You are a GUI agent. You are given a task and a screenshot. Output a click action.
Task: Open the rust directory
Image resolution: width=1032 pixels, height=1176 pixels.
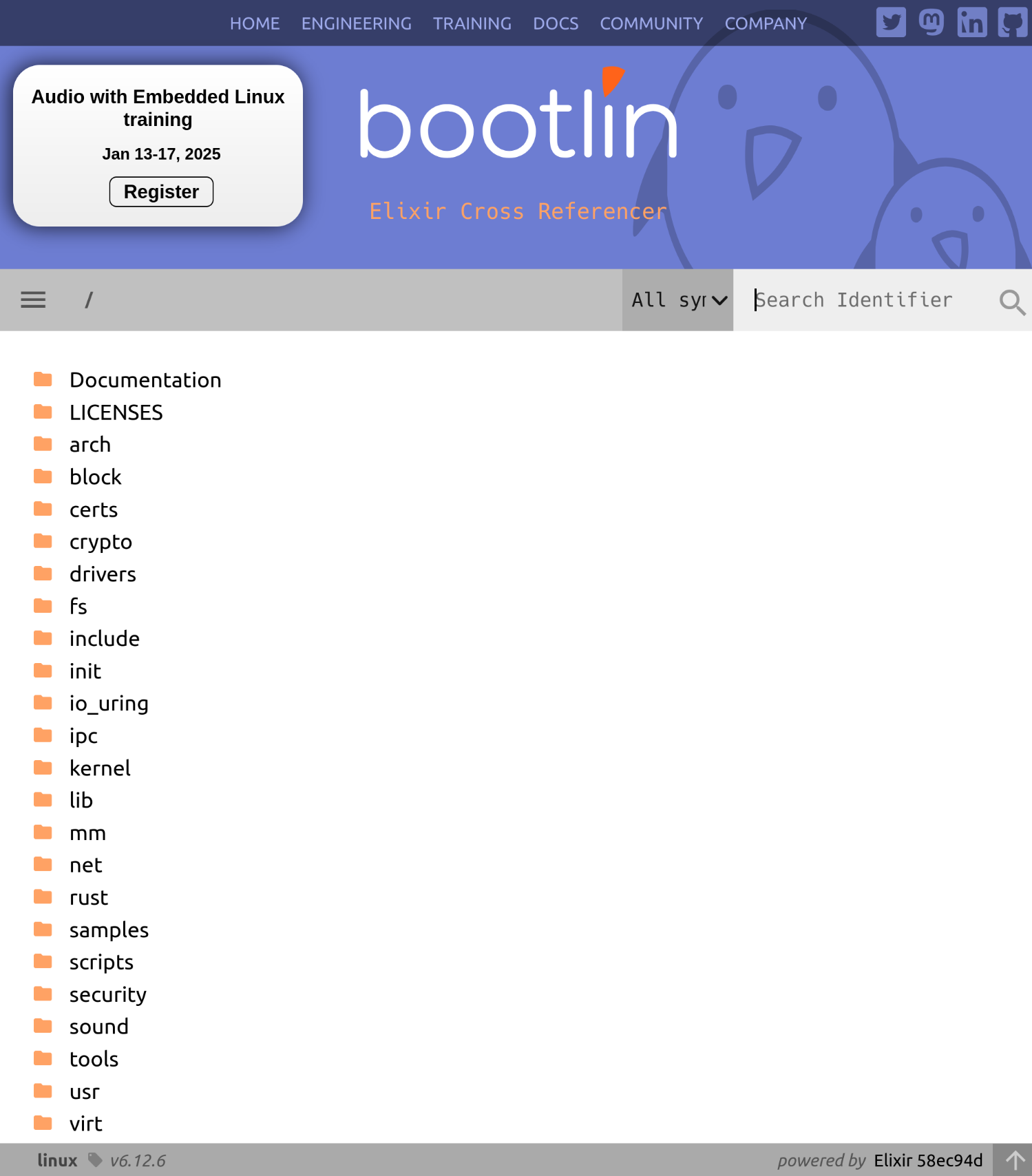pyautogui.click(x=89, y=897)
